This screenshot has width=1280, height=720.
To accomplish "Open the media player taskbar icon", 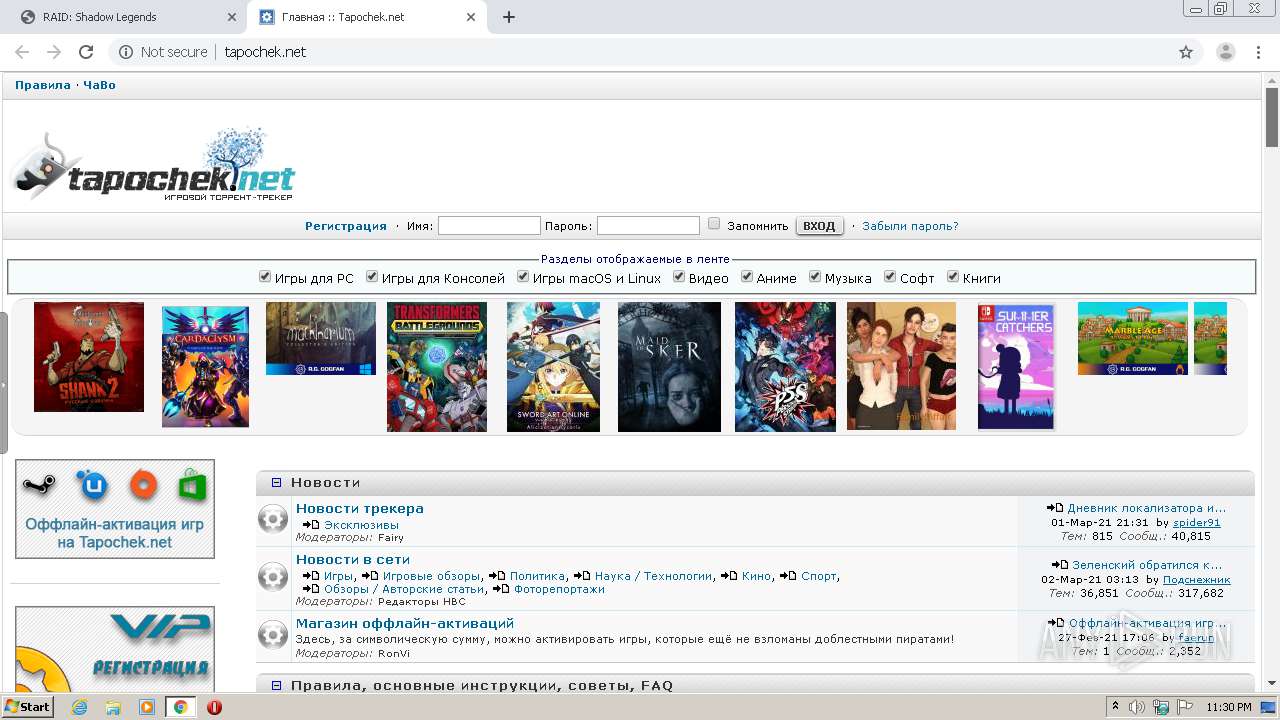I will point(147,707).
